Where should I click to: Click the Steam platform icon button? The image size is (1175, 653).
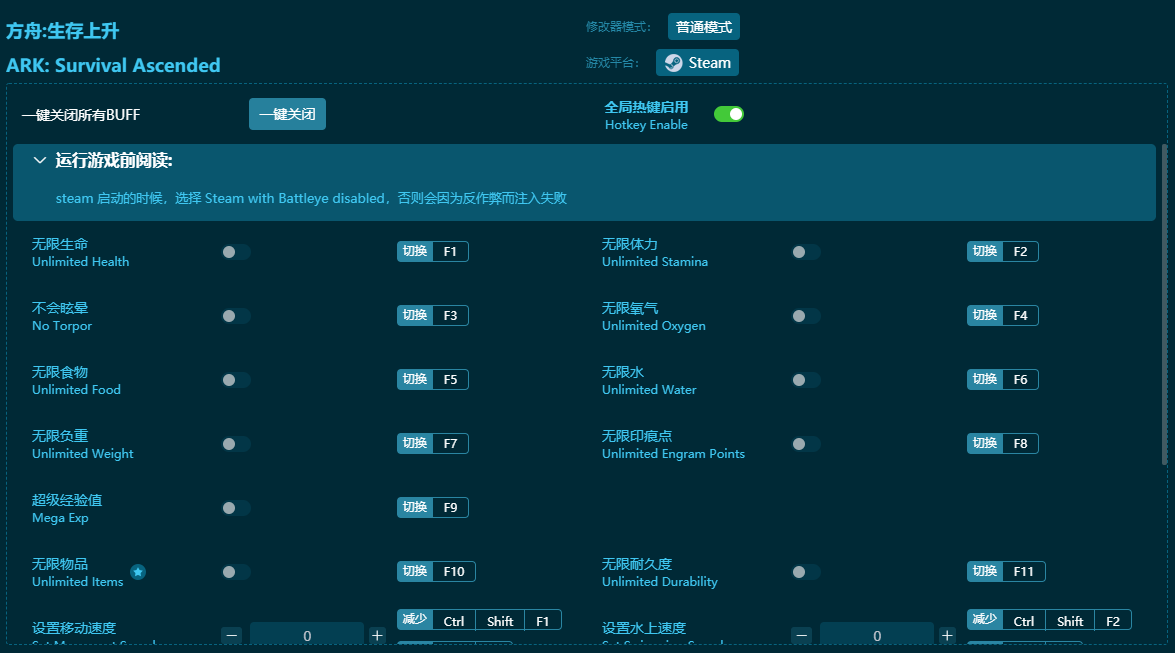pos(697,62)
